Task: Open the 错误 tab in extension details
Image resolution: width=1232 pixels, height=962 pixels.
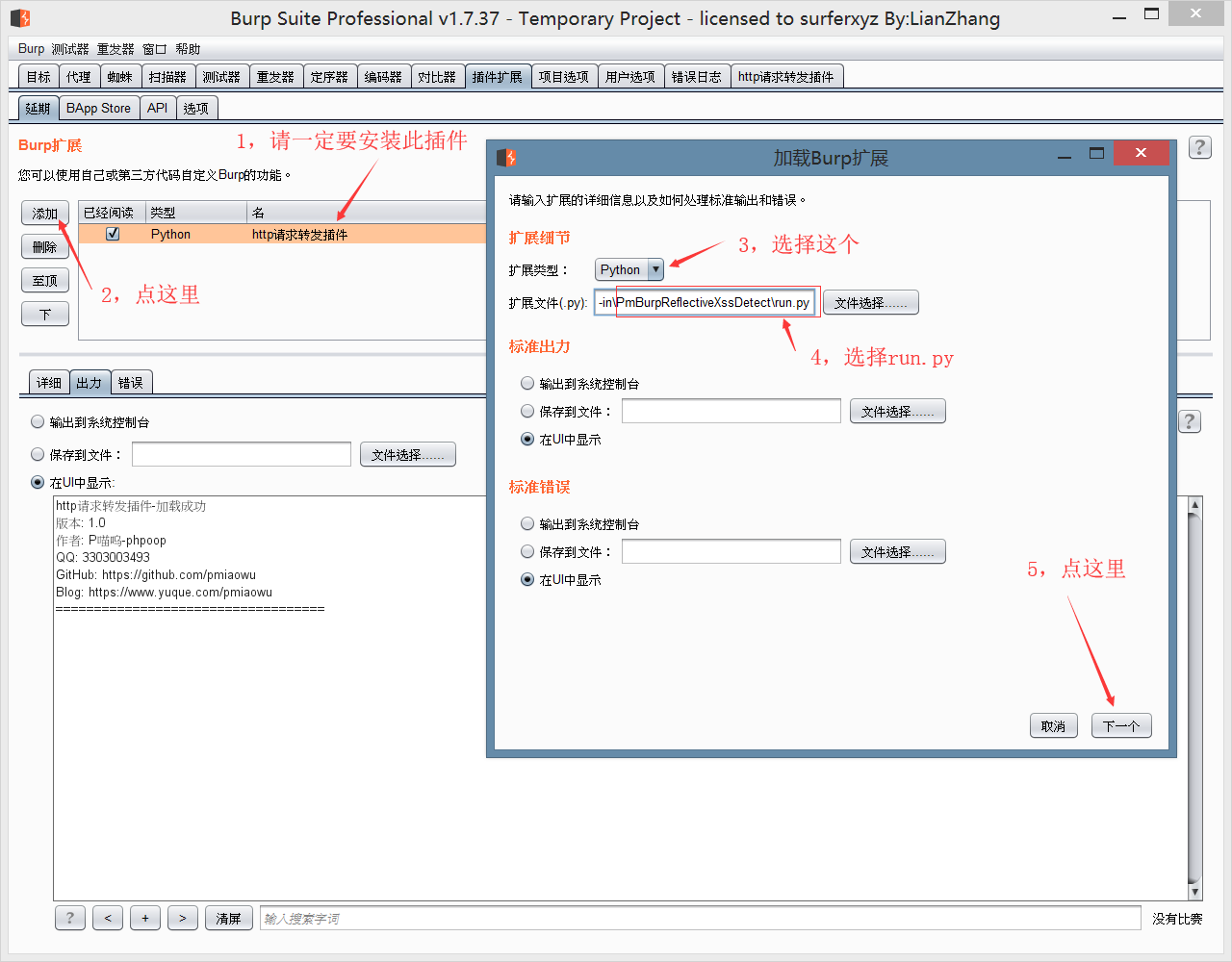Action: [131, 383]
